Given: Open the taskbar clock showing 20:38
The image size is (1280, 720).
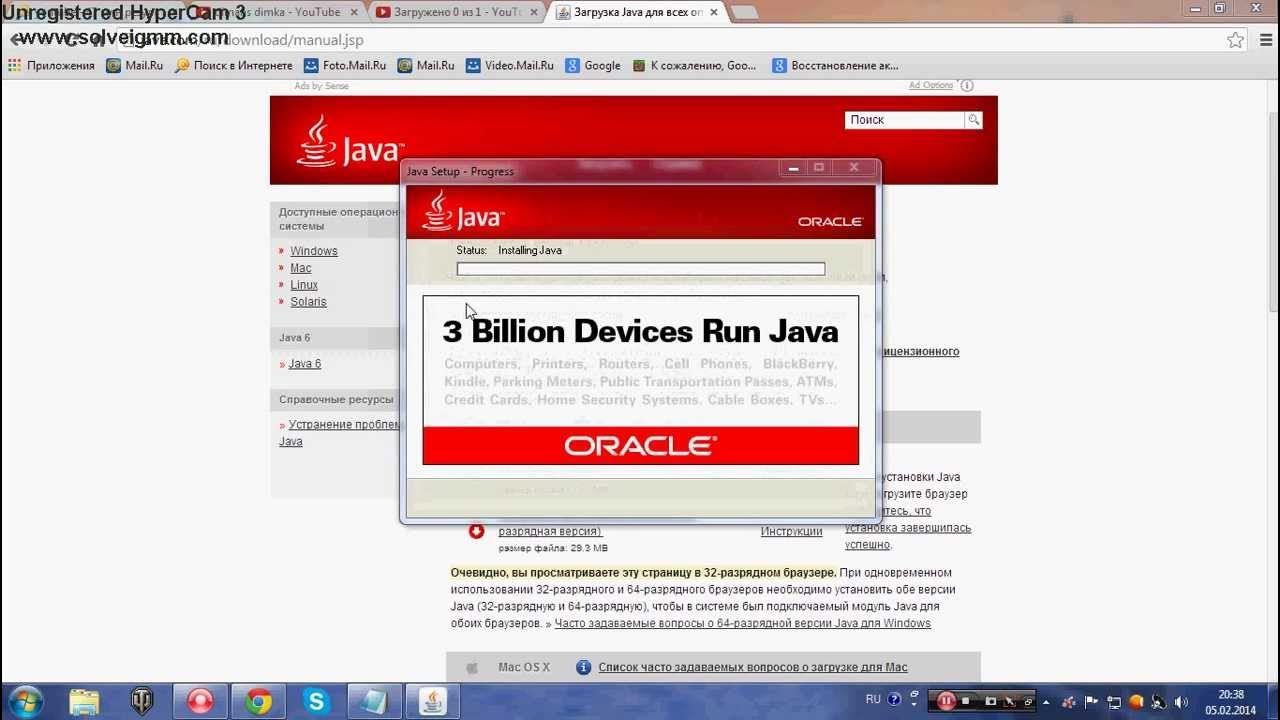Looking at the screenshot, I should 1230,702.
